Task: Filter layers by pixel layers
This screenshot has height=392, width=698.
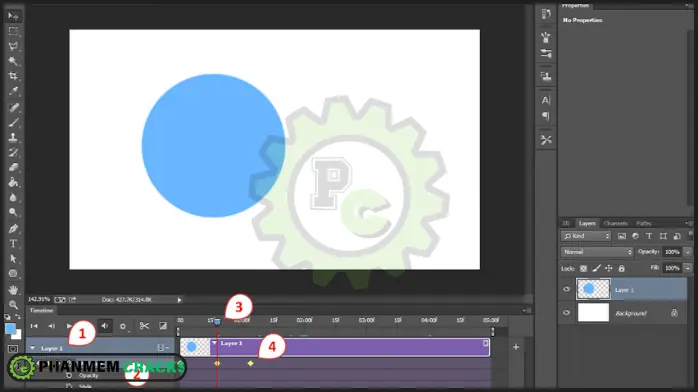Action: click(622, 236)
